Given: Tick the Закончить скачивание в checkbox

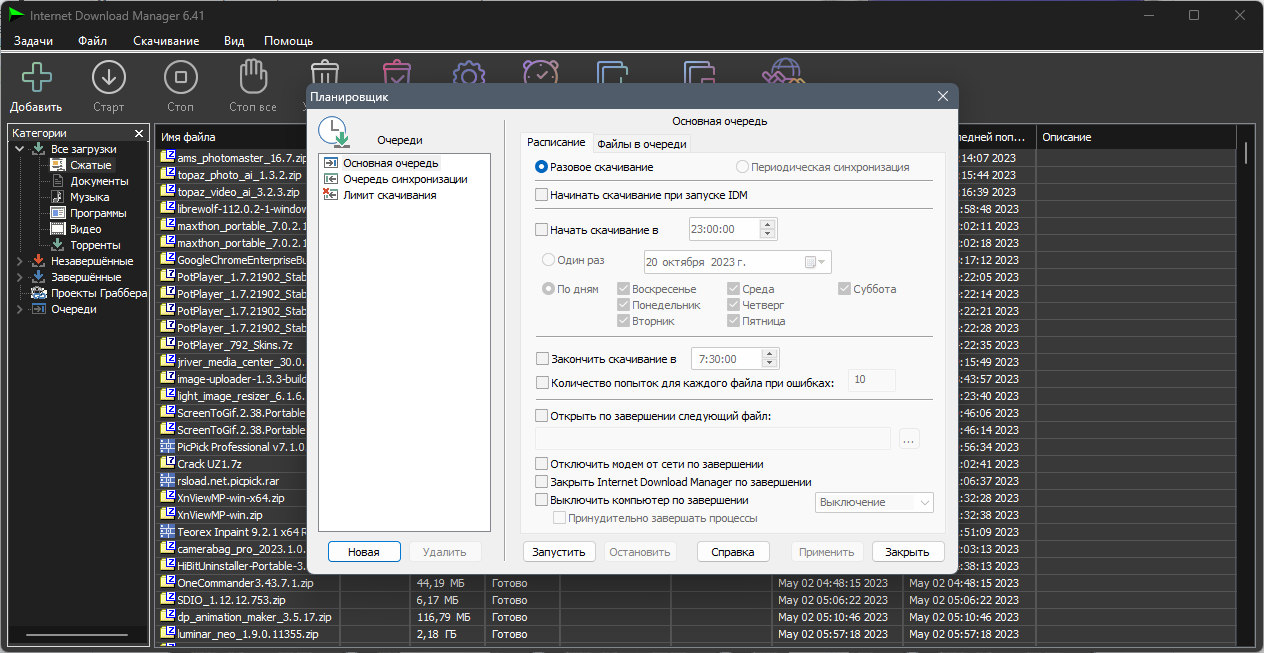Looking at the screenshot, I should pos(542,358).
